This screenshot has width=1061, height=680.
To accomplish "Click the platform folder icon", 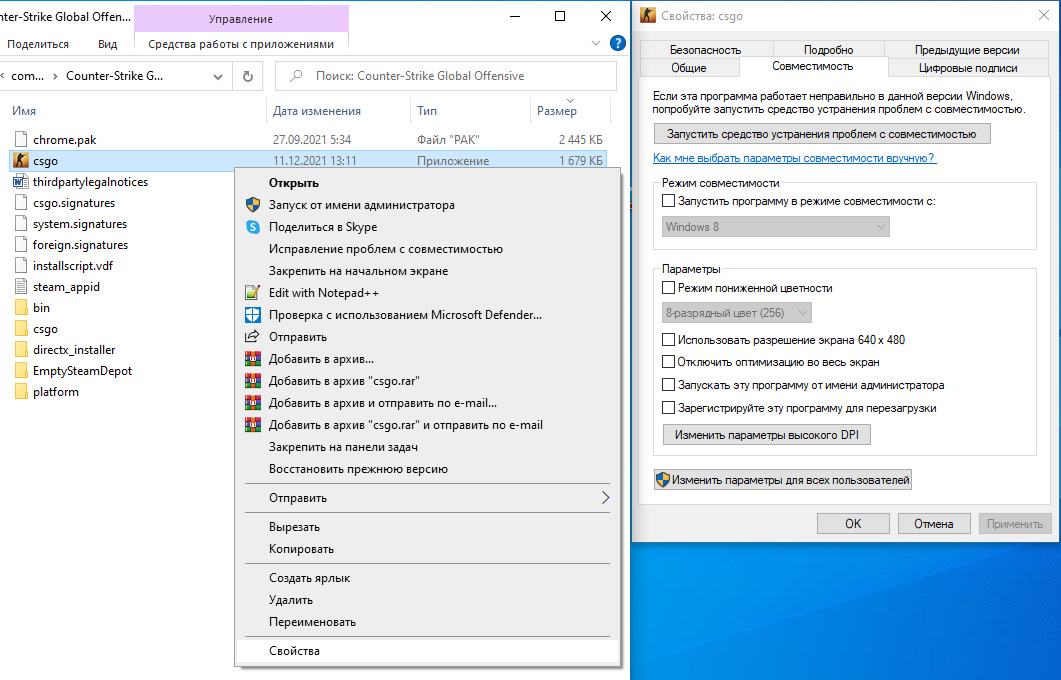I will [x=21, y=392].
